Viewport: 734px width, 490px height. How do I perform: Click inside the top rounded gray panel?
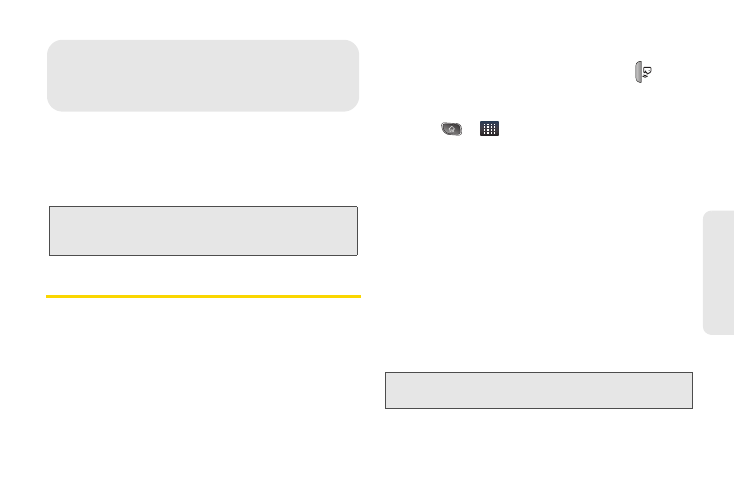click(x=203, y=75)
